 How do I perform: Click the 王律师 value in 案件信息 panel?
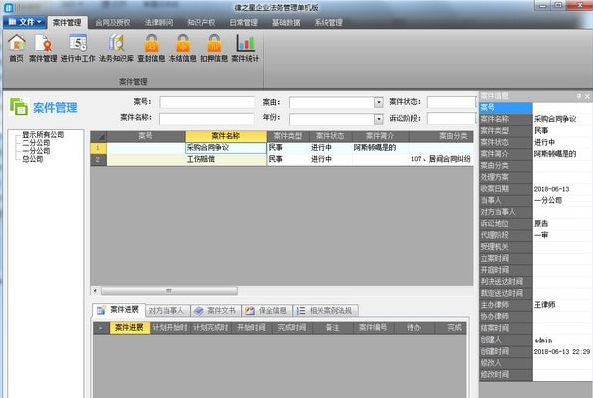pos(545,305)
